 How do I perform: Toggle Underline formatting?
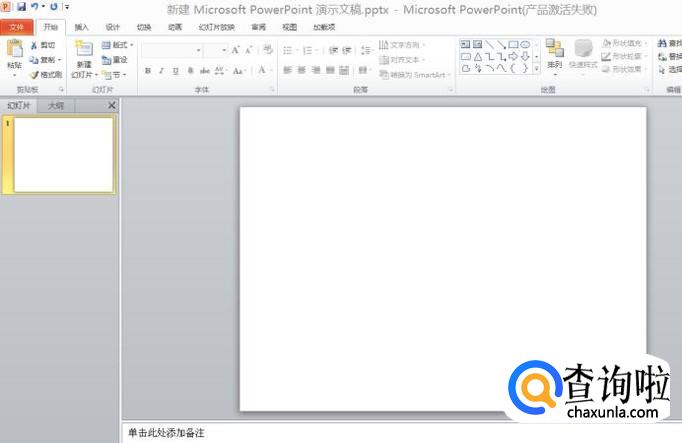pyautogui.click(x=176, y=70)
